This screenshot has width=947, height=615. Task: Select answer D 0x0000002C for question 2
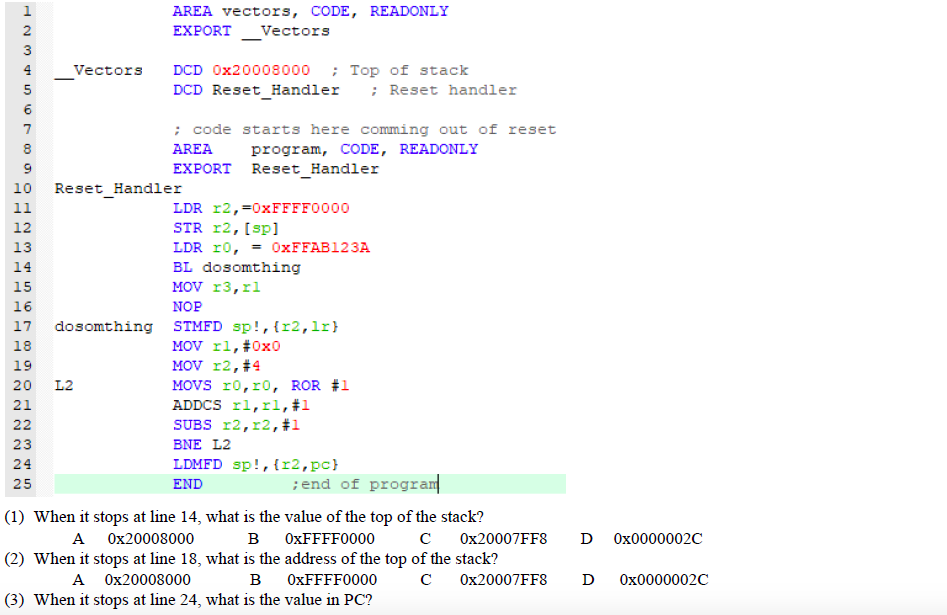[x=663, y=579]
